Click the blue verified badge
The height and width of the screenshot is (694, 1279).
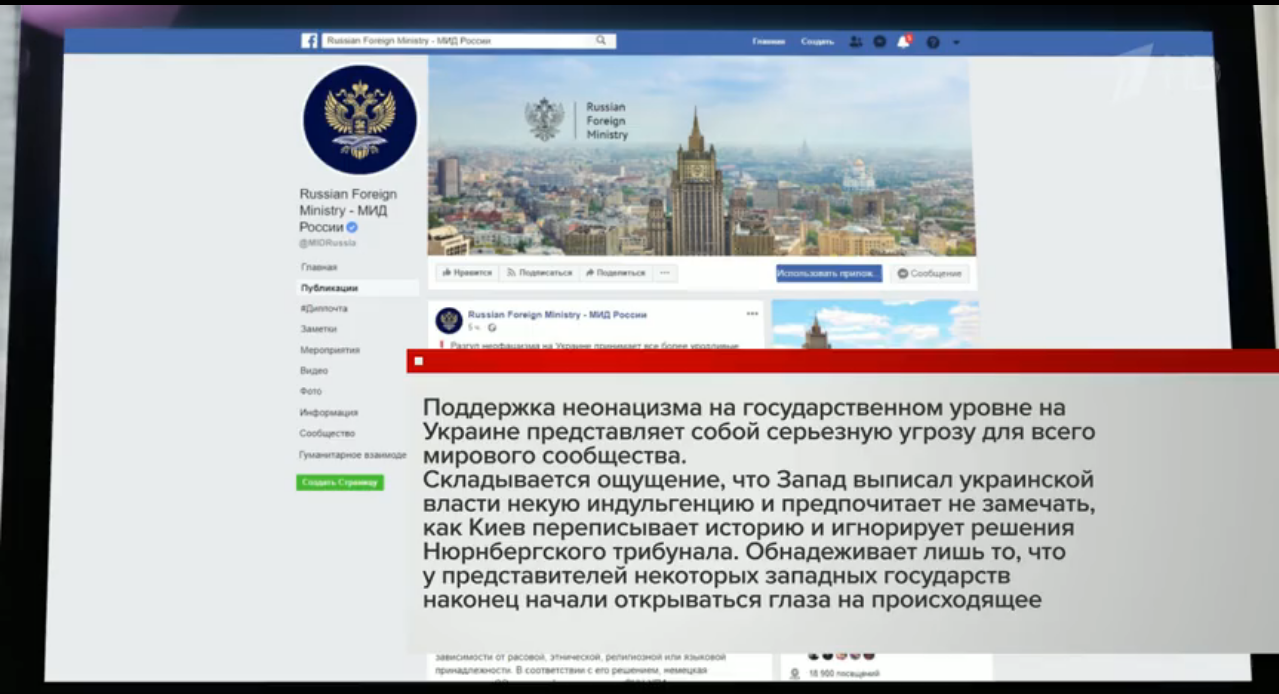tap(352, 227)
